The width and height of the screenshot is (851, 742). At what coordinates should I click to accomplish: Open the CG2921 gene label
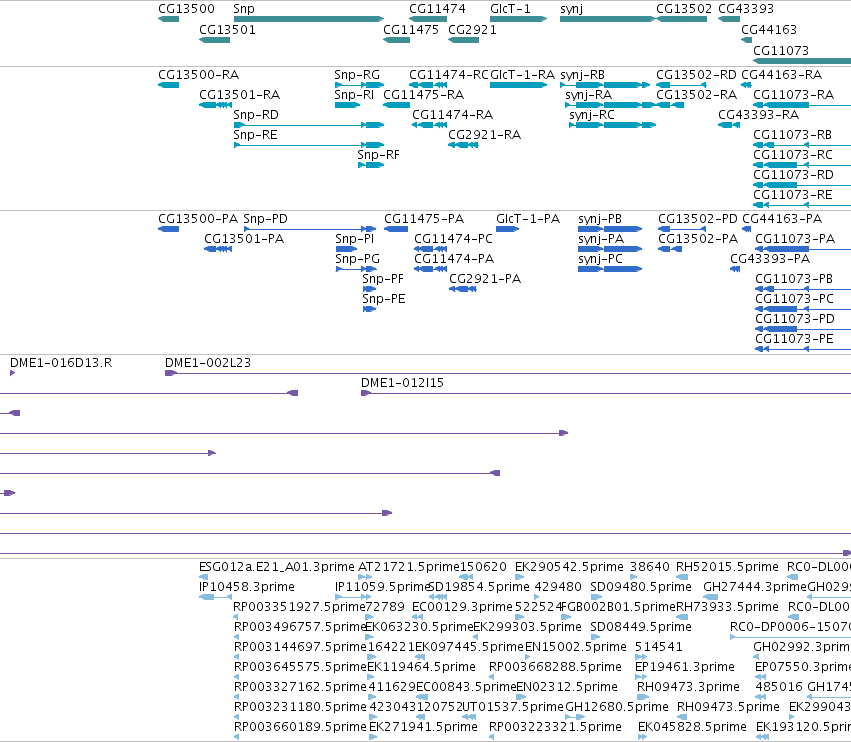472,29
